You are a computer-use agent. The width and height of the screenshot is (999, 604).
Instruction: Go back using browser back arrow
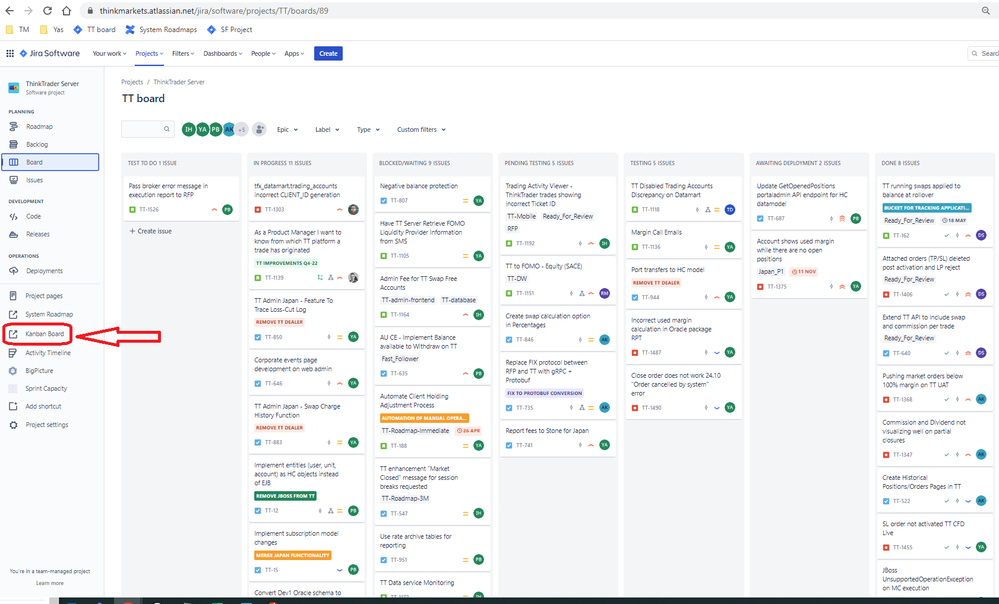tap(10, 11)
